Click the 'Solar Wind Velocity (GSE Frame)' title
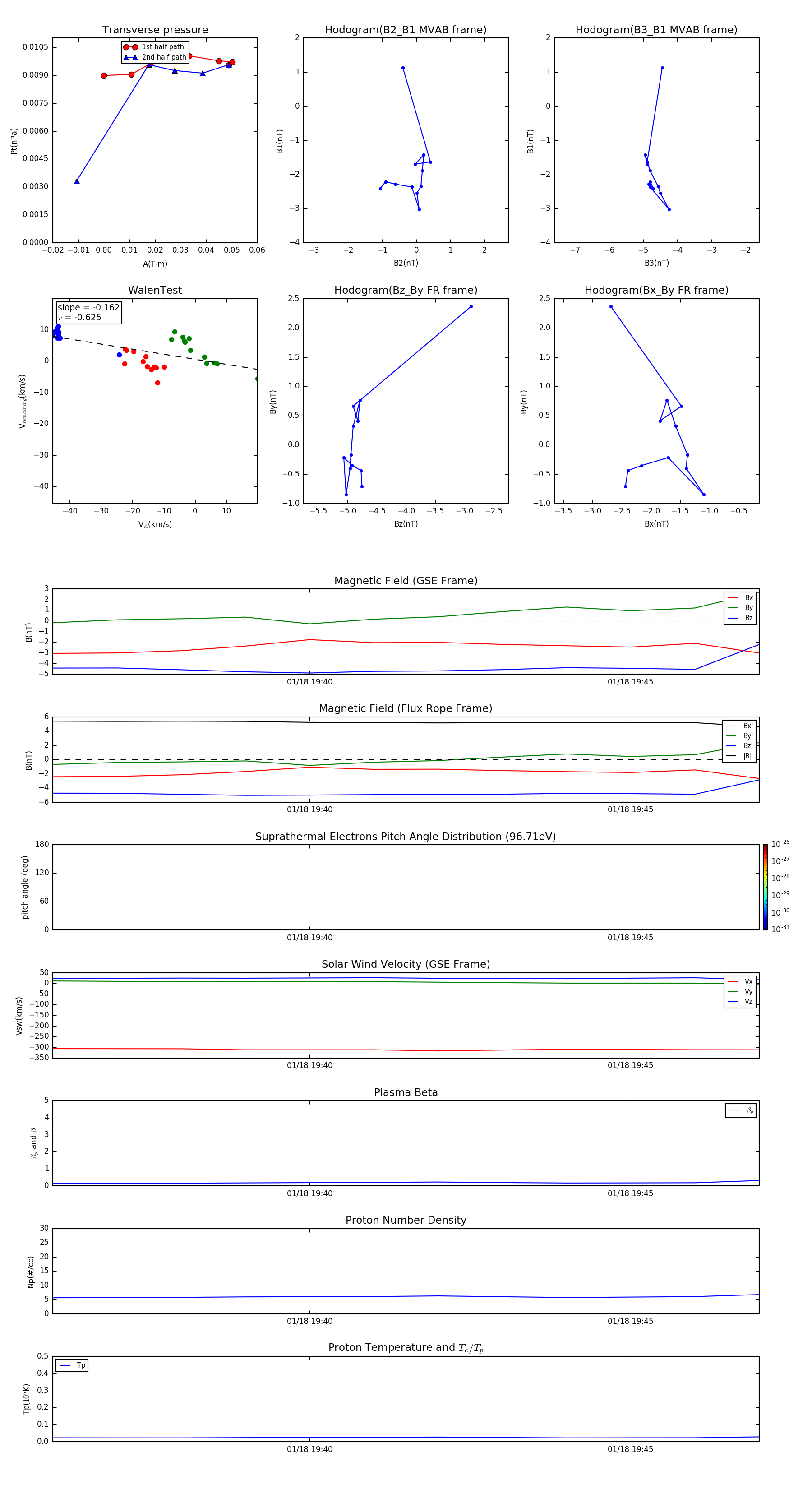The height and width of the screenshot is (1489, 812). click(x=406, y=965)
